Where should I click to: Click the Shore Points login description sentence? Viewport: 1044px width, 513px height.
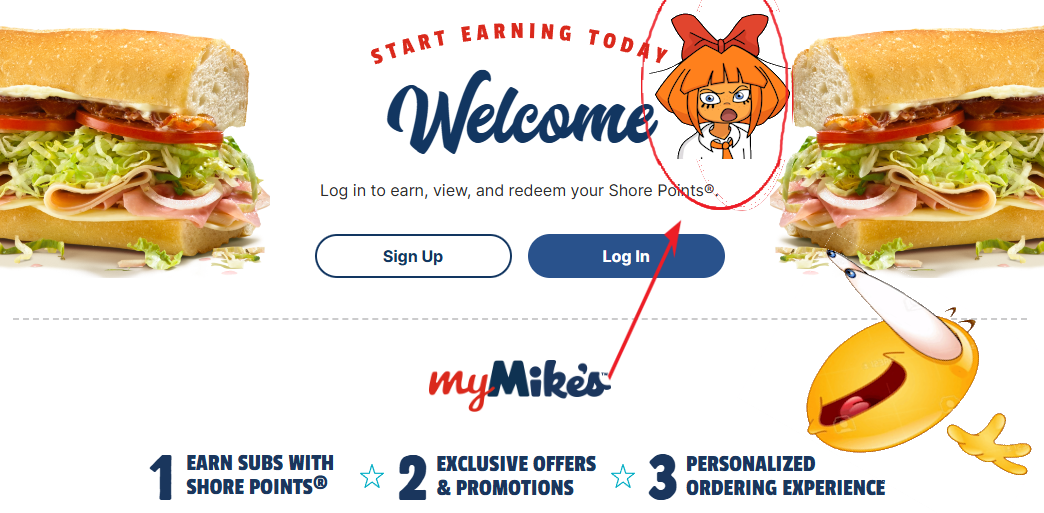pos(518,191)
